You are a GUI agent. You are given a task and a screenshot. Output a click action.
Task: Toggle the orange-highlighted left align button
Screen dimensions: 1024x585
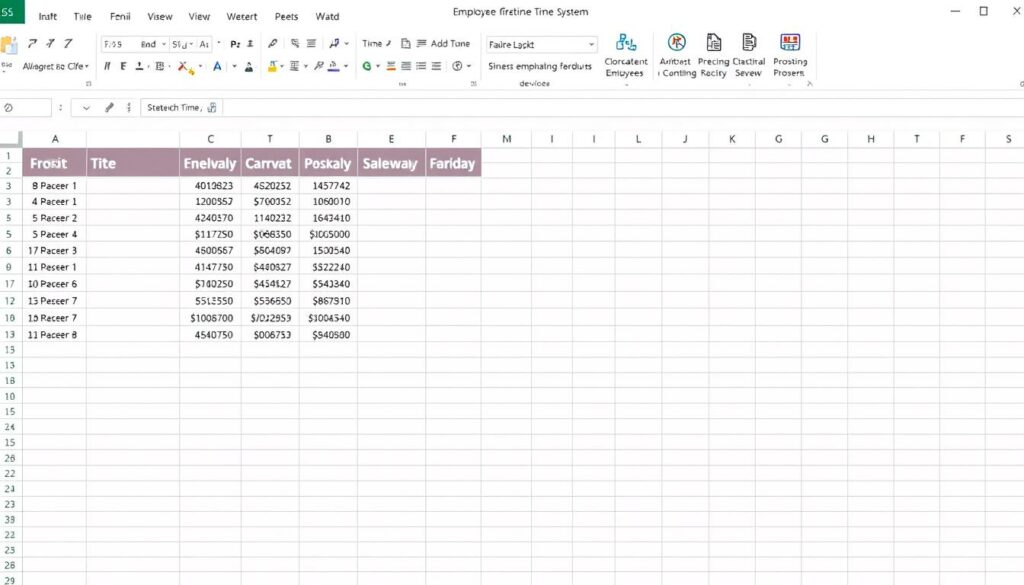point(391,66)
